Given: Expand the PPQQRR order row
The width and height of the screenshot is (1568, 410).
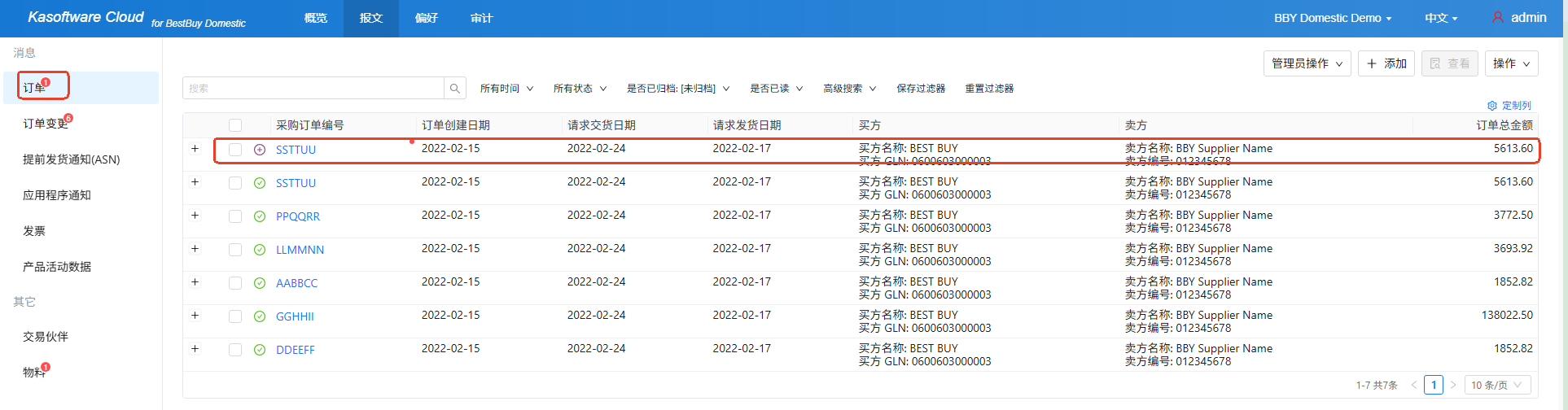Looking at the screenshot, I should [x=195, y=216].
